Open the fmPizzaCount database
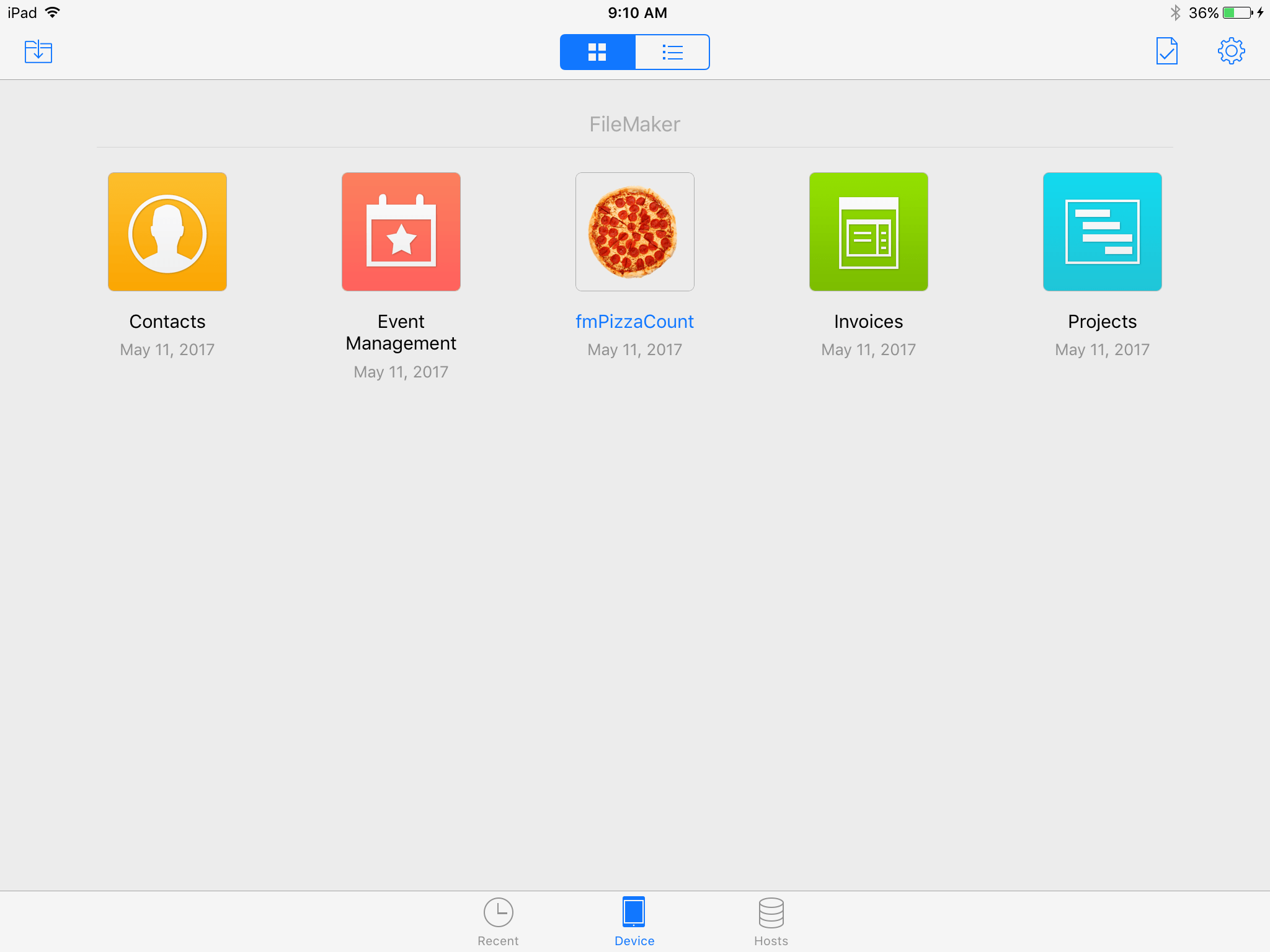This screenshot has height=952, width=1270. pos(634,232)
